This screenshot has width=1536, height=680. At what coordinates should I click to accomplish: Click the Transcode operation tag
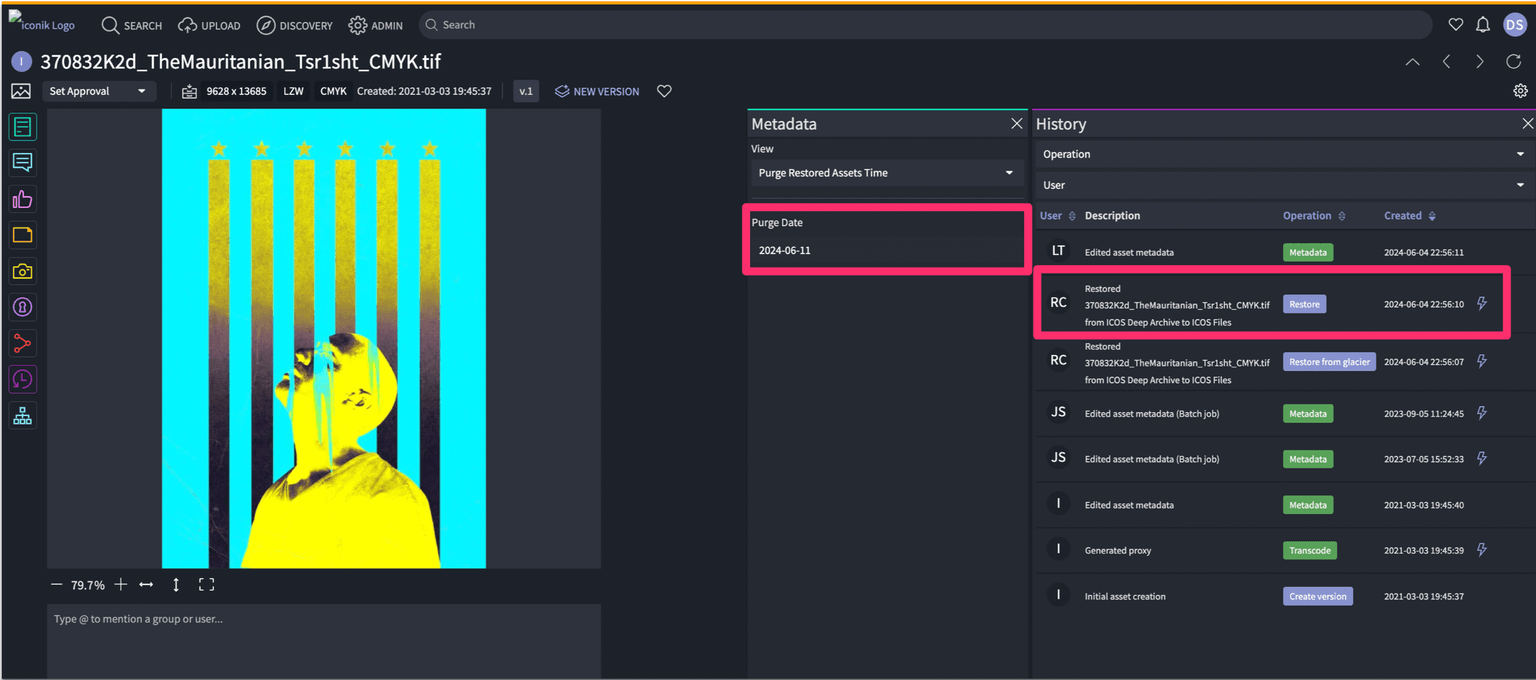pyautogui.click(x=1310, y=550)
